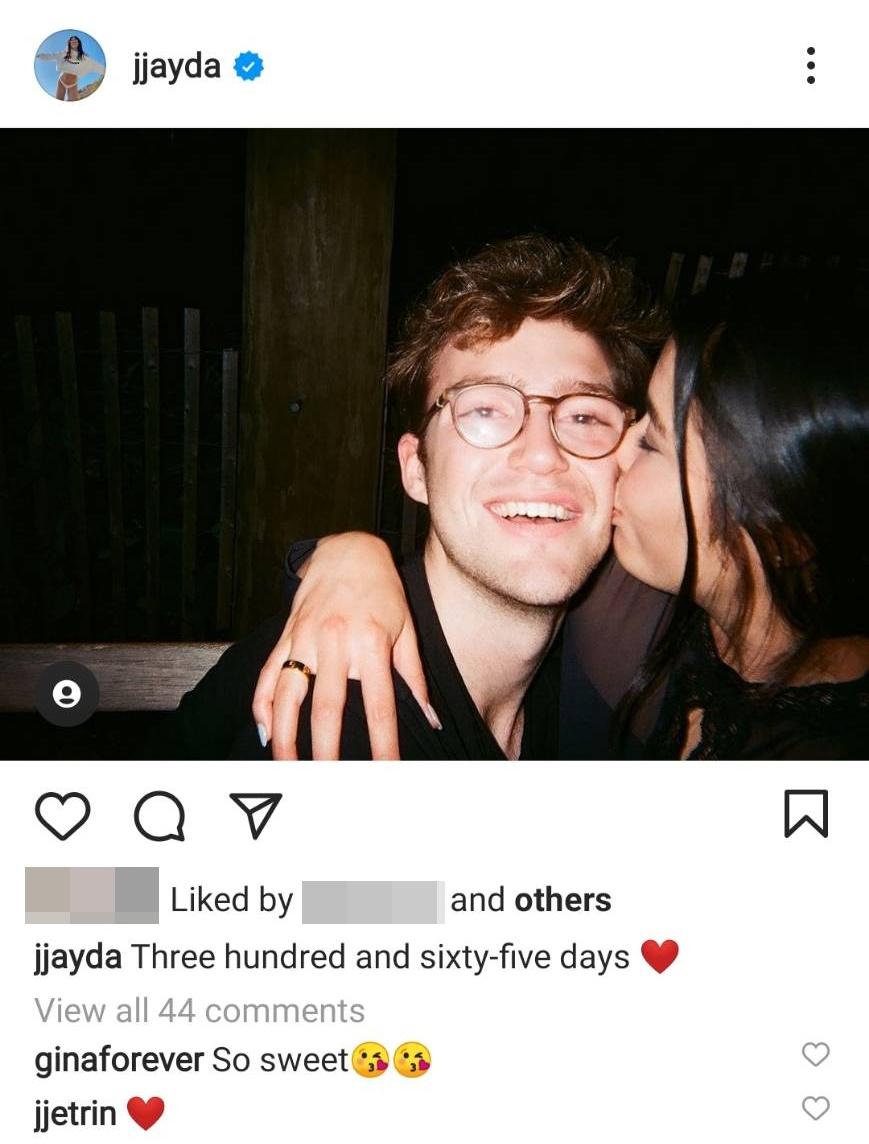Tap the red heart in the caption
Viewport: 869px width, 1144px height.
tap(660, 956)
